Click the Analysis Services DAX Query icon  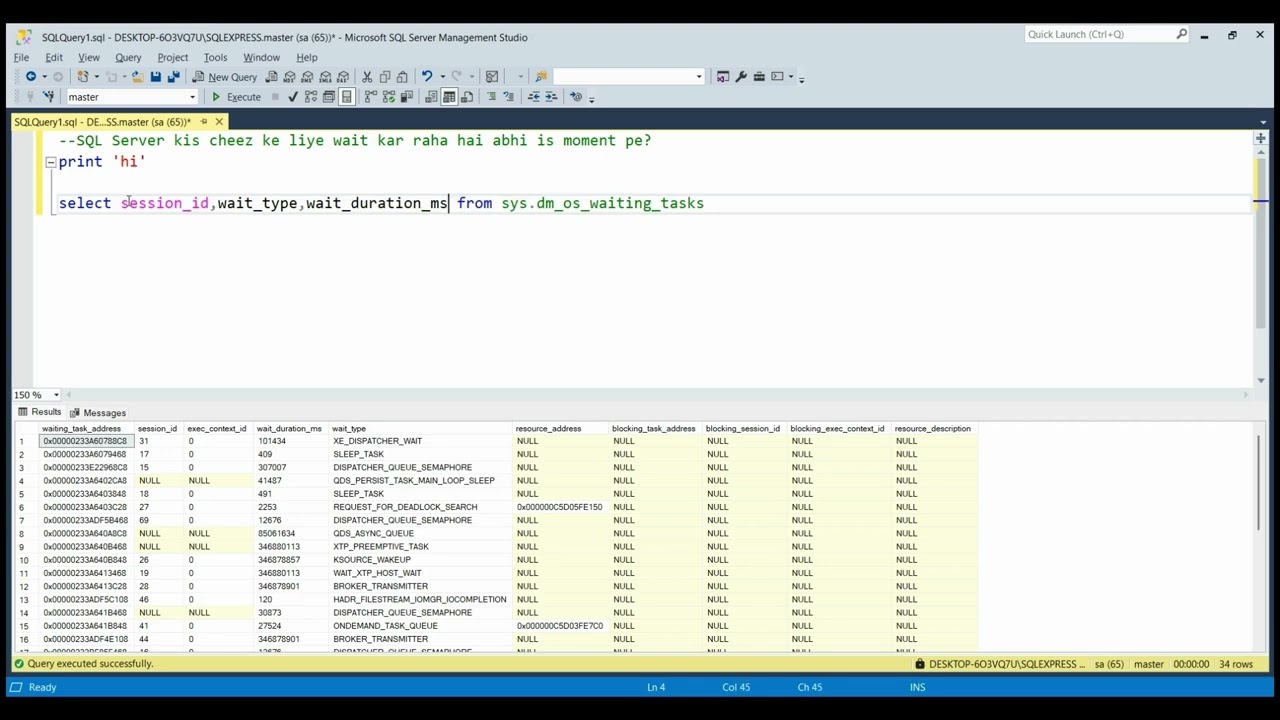343,76
